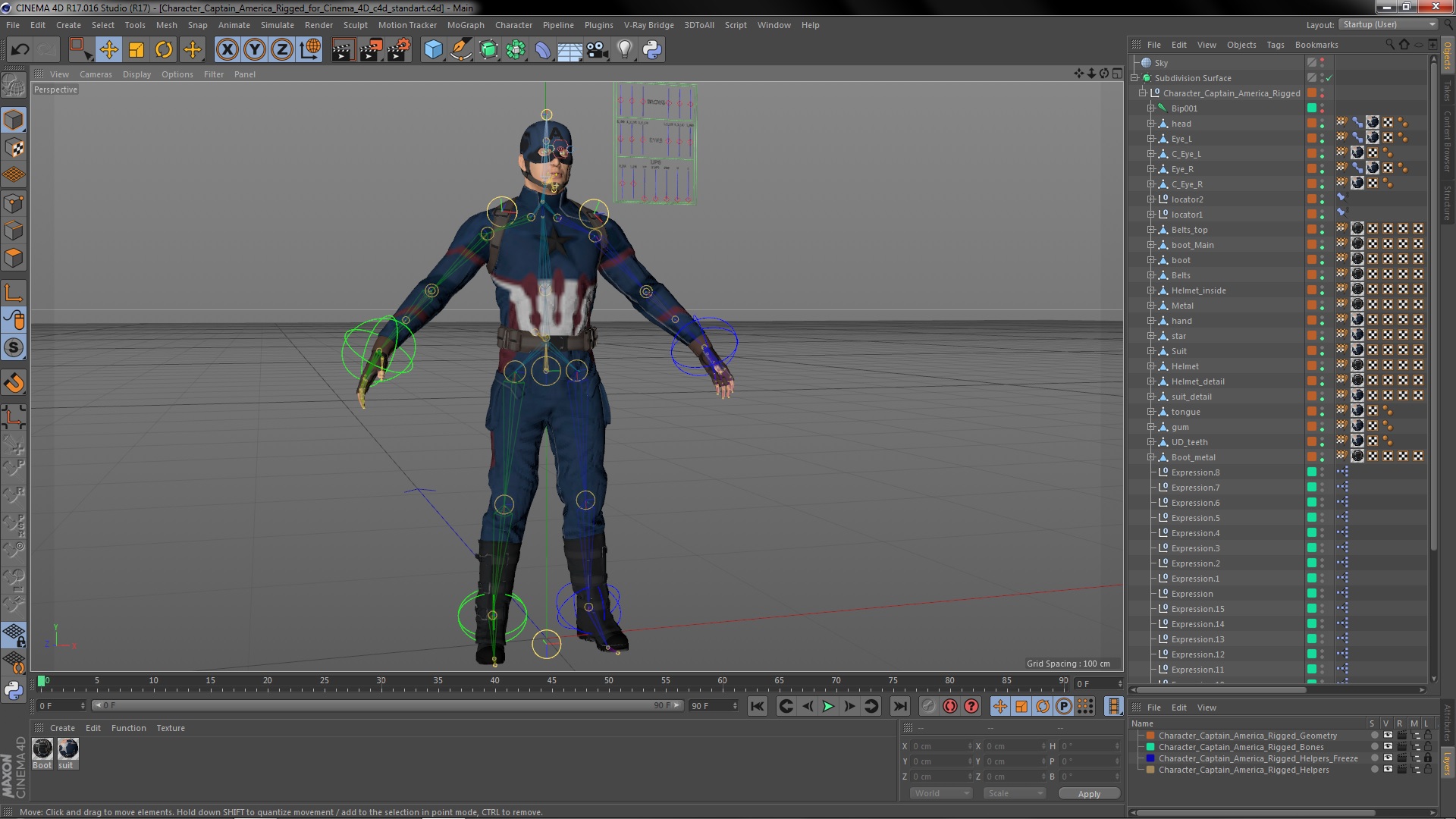
Task: Play the animation forward
Action: (x=828, y=706)
